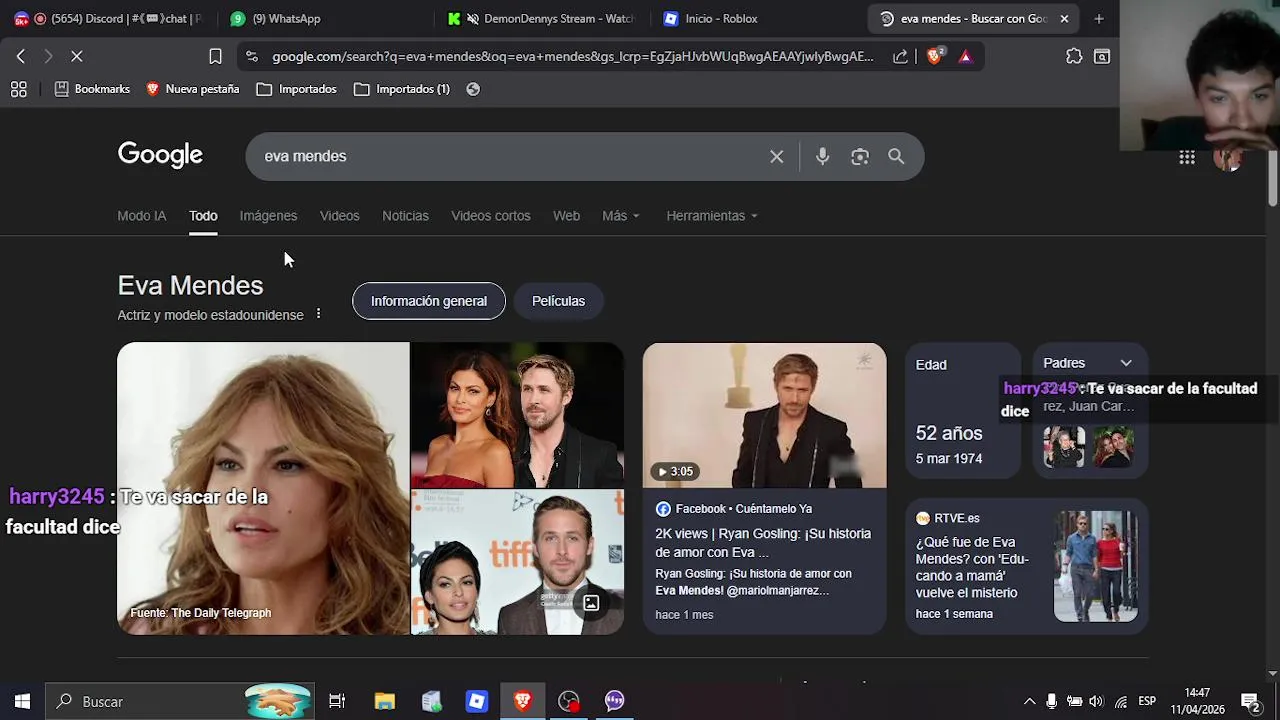Screen dimensions: 1280x720
Task: Switch to DemonDennys Stream tab
Action: click(545, 18)
